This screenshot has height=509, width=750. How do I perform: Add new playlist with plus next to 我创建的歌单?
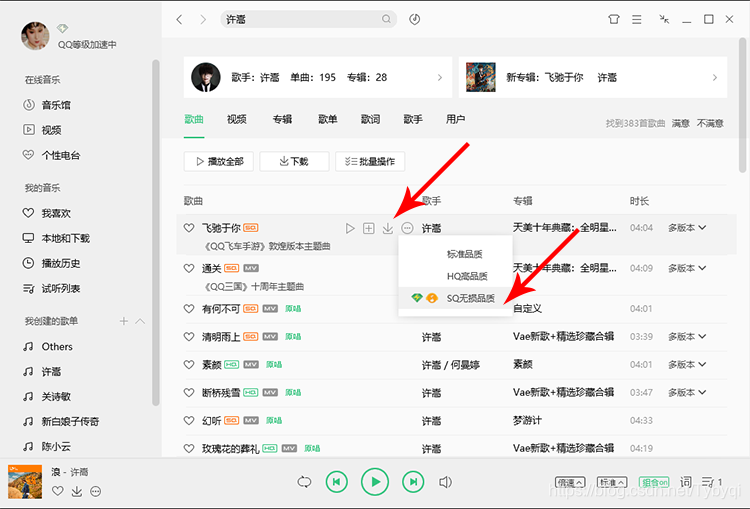click(123, 321)
